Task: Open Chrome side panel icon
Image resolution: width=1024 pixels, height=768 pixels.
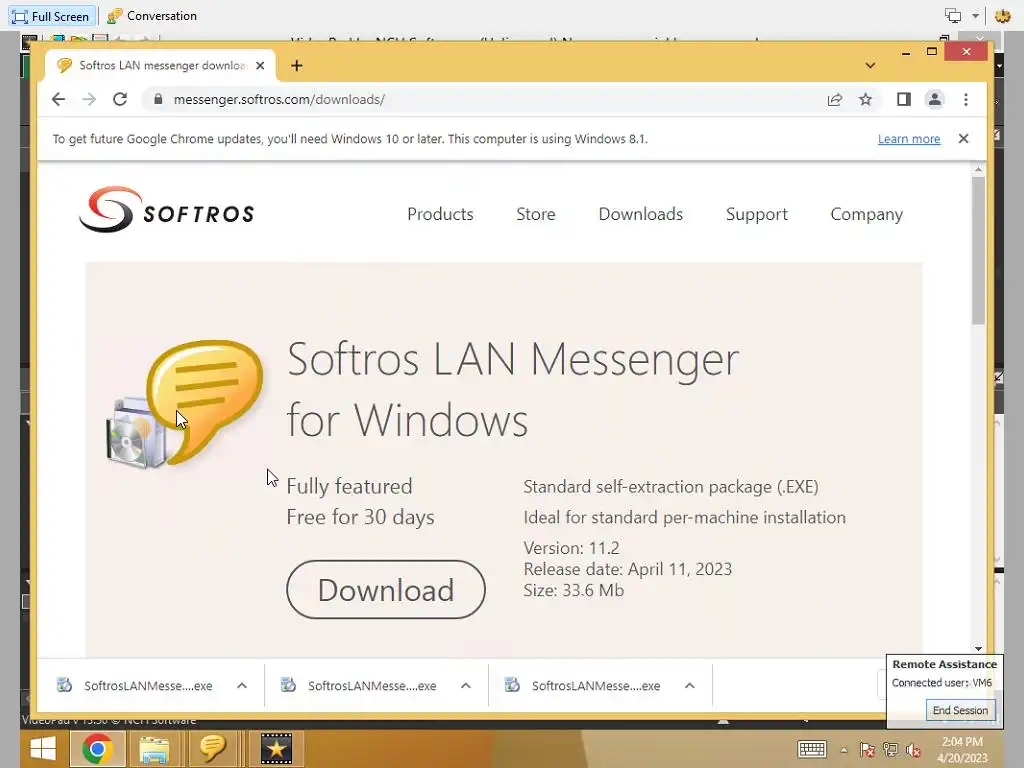Action: (903, 99)
